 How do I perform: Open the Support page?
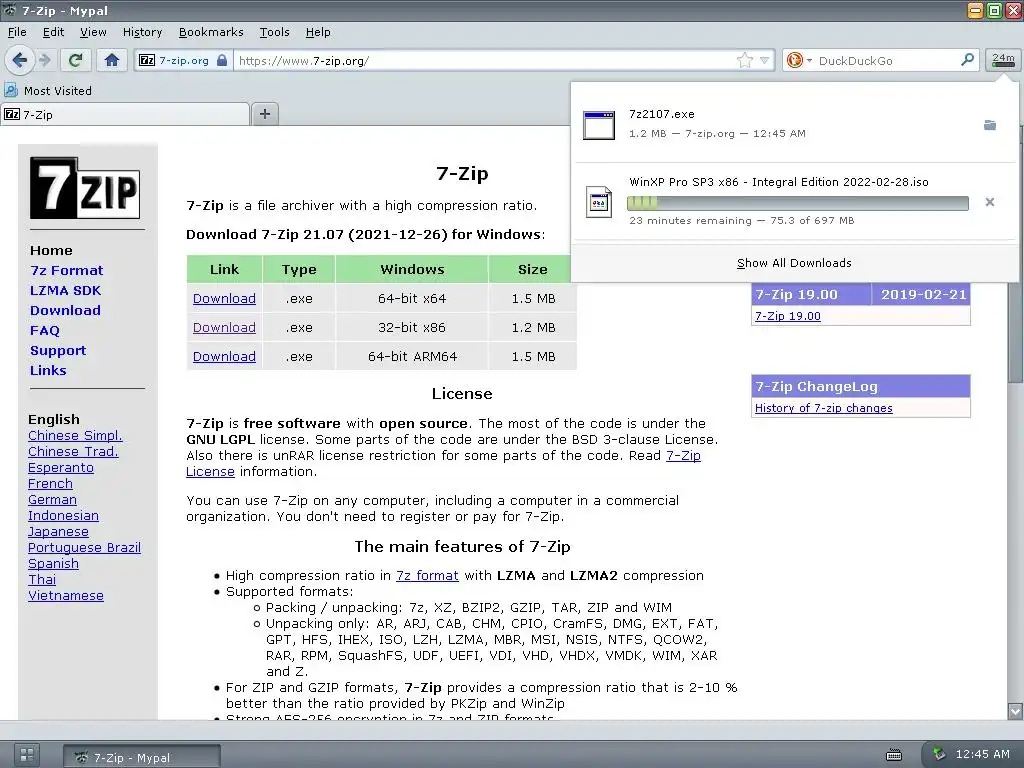click(x=57, y=351)
